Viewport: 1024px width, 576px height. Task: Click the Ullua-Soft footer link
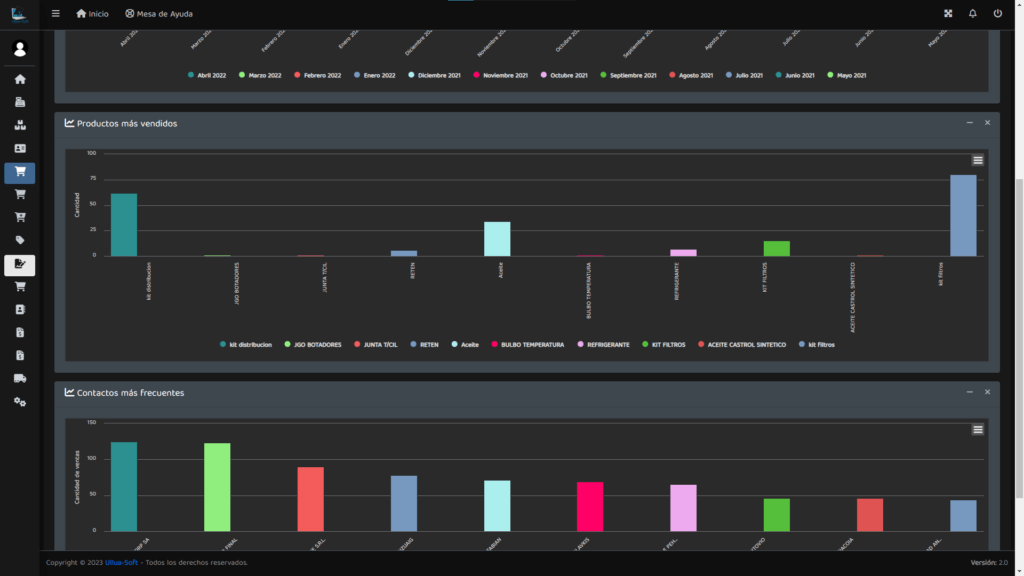(x=121, y=563)
